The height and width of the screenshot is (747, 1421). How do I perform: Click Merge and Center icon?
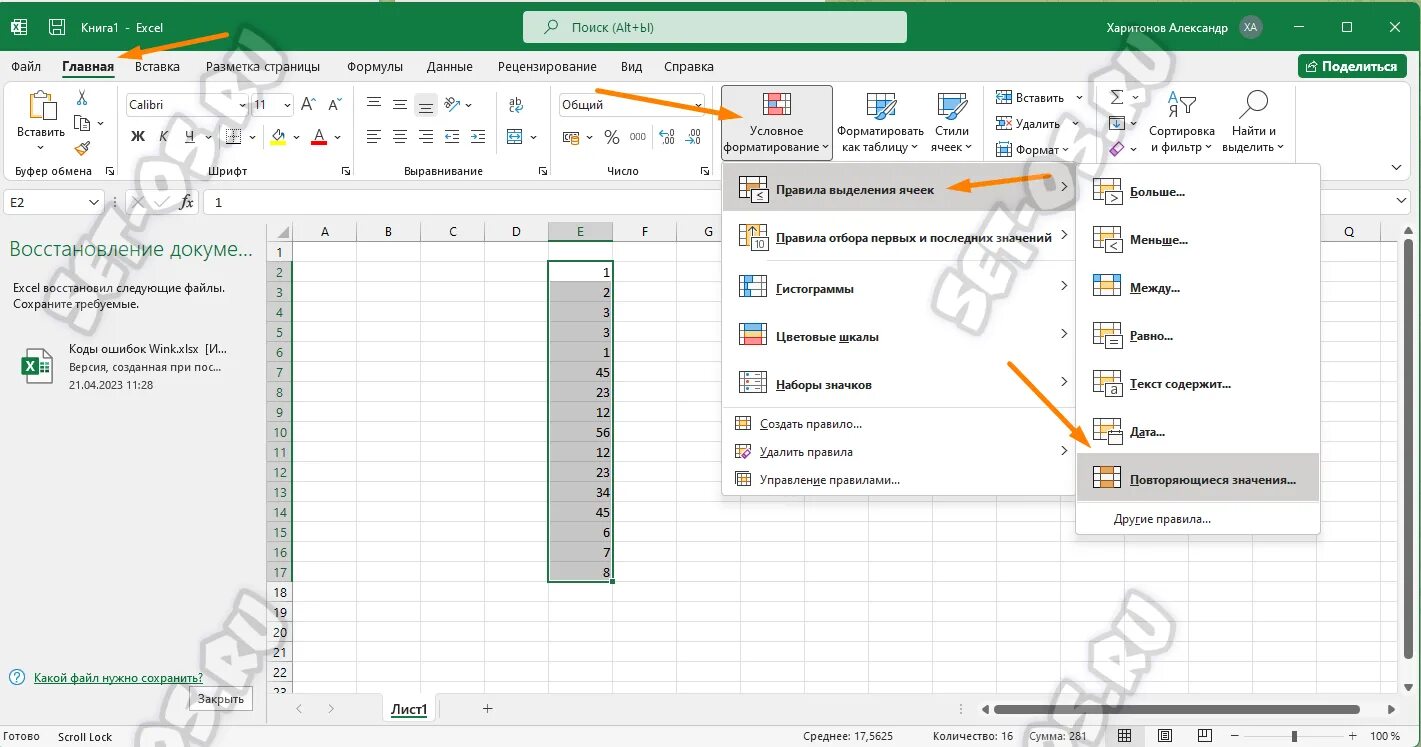pos(515,137)
